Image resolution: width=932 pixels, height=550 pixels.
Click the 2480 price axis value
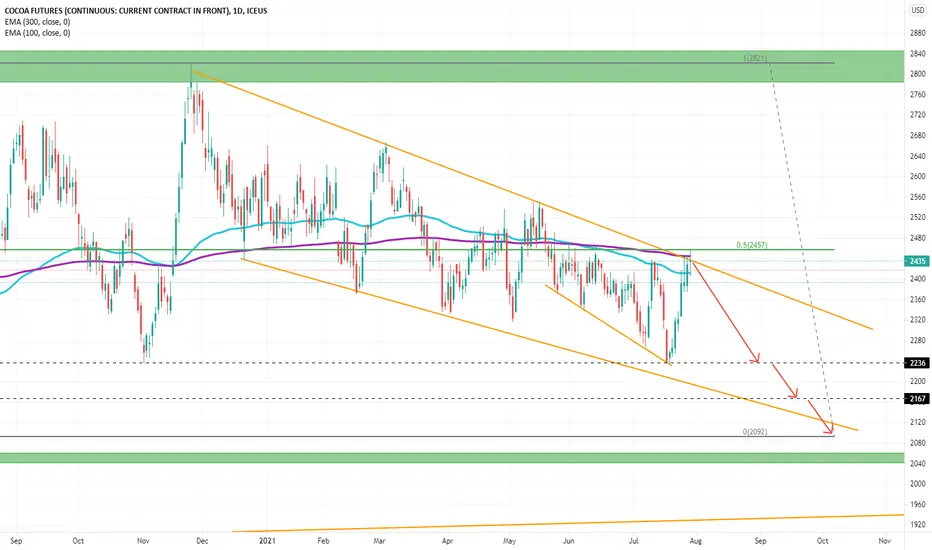tap(918, 238)
